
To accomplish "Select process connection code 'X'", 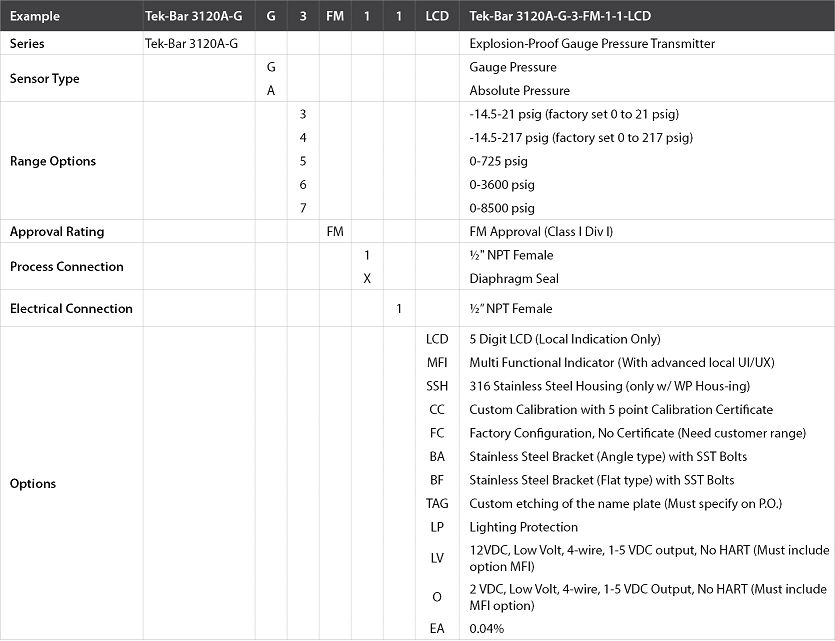I will (x=367, y=279).
